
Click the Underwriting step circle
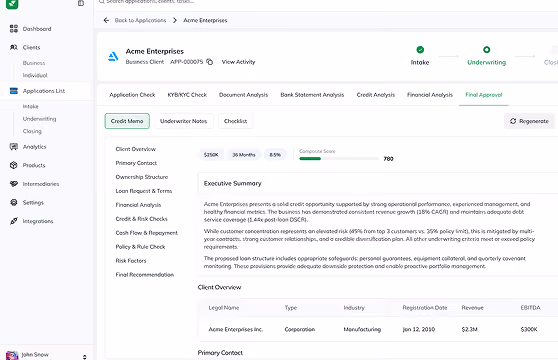tap(486, 49)
